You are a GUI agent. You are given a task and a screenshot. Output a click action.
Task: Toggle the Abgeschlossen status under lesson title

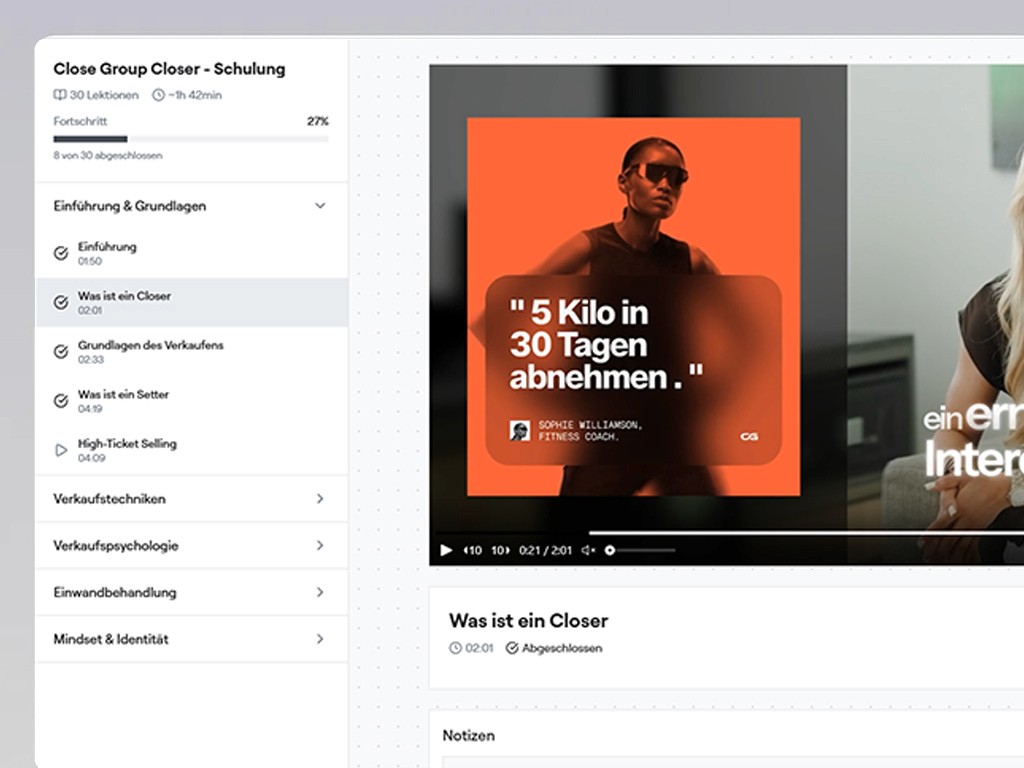[x=554, y=648]
